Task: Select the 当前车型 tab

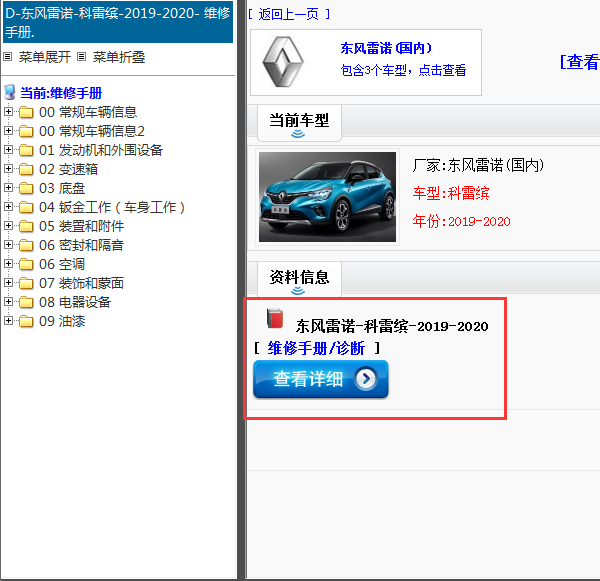Action: pos(299,123)
